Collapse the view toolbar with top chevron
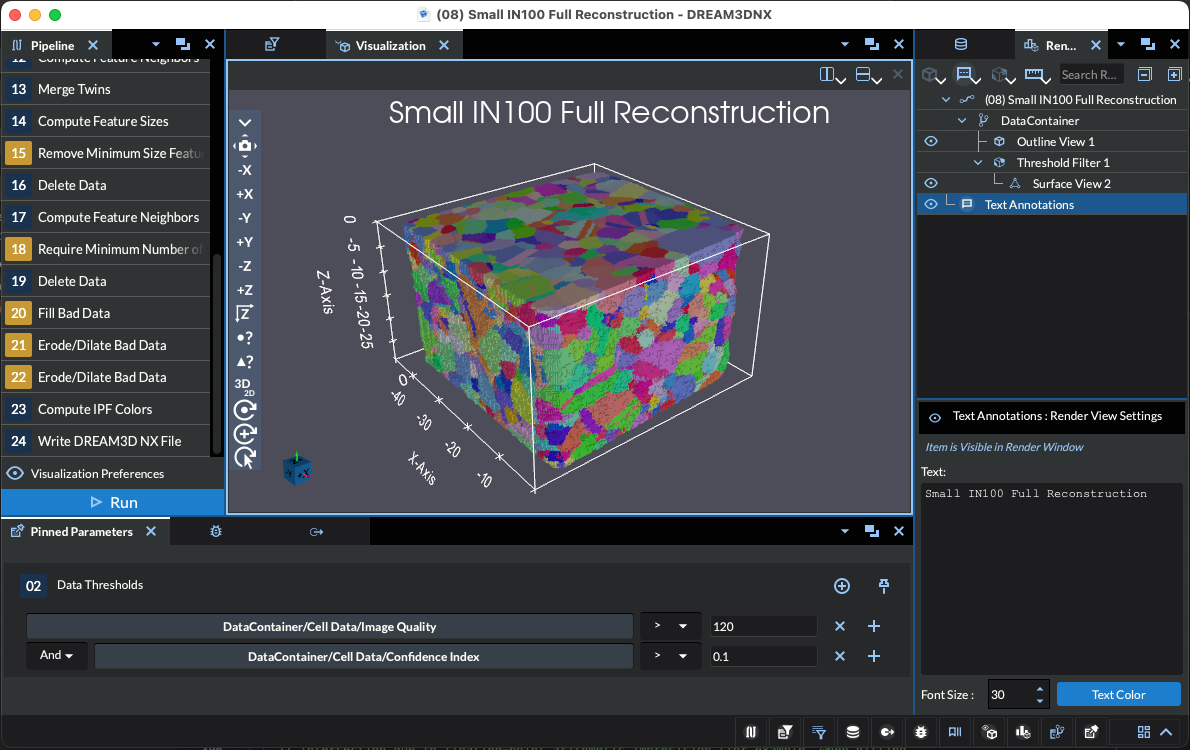This screenshot has width=1190, height=750. pyautogui.click(x=244, y=122)
